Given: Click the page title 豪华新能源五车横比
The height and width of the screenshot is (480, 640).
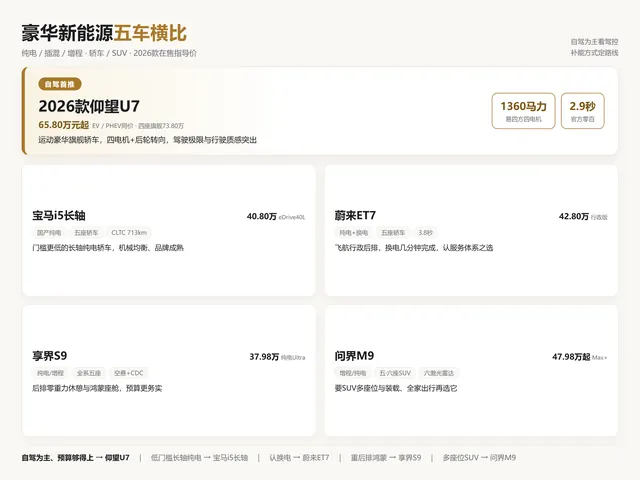Looking at the screenshot, I should click(104, 33).
